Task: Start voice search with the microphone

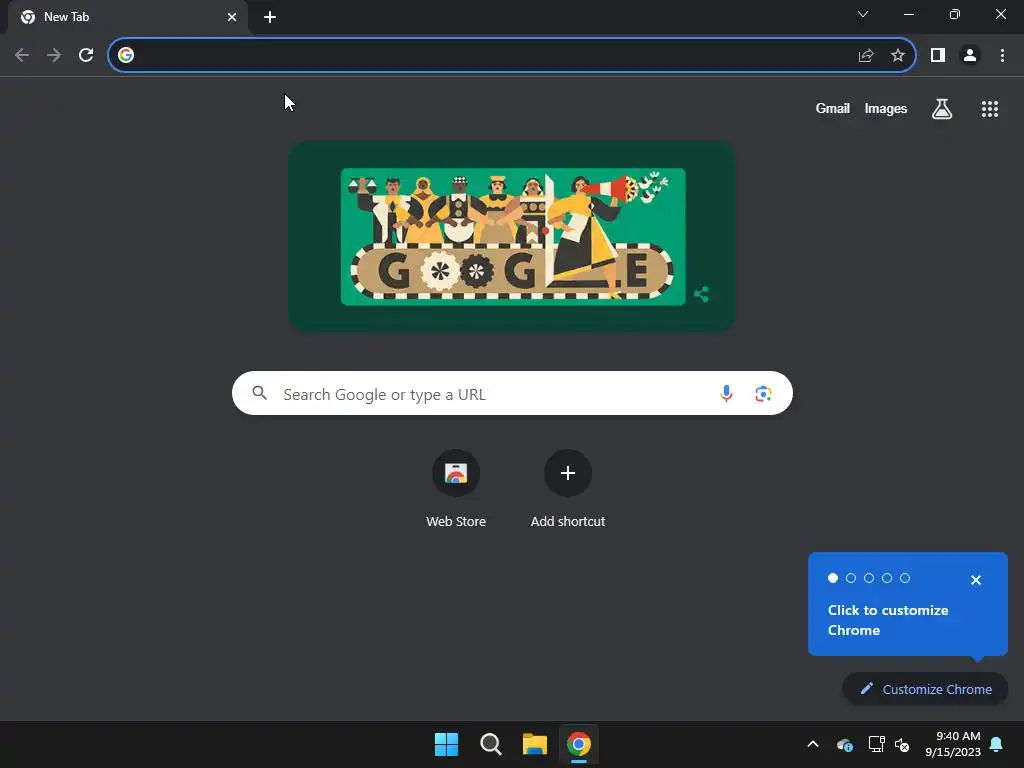Action: (726, 393)
